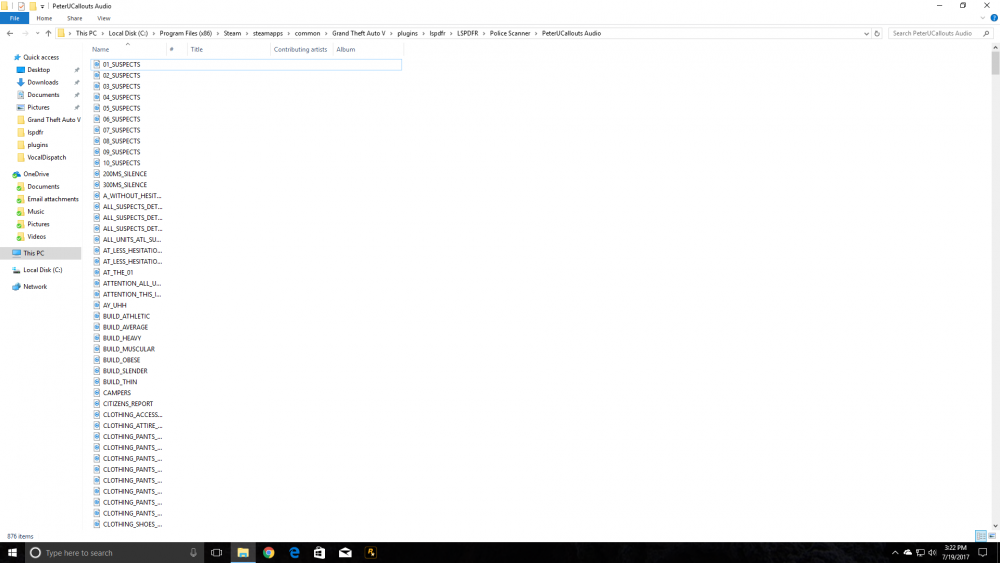Go back to previous folder
This screenshot has width=1000, height=563.
point(10,33)
